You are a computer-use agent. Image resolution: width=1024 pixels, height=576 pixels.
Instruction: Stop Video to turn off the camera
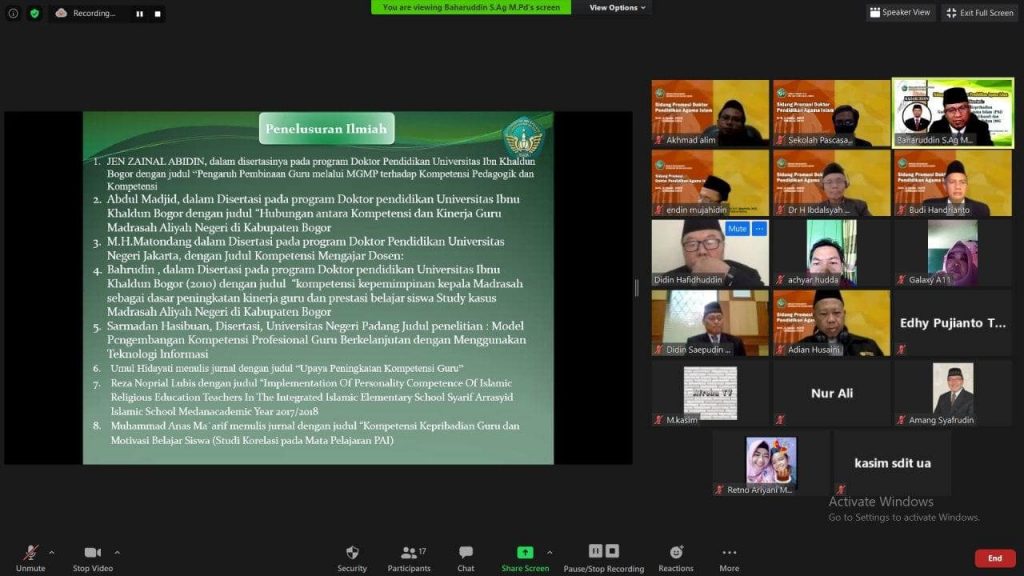click(93, 557)
